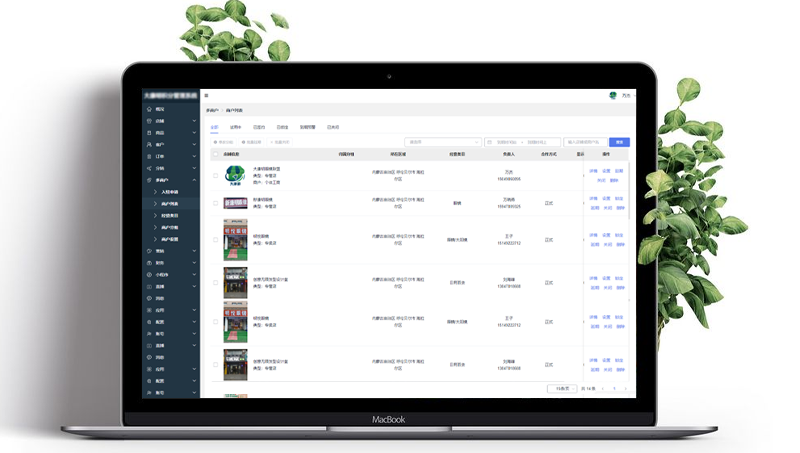
Task: Click the share-shaped 分销 icon
Action: click(149, 168)
